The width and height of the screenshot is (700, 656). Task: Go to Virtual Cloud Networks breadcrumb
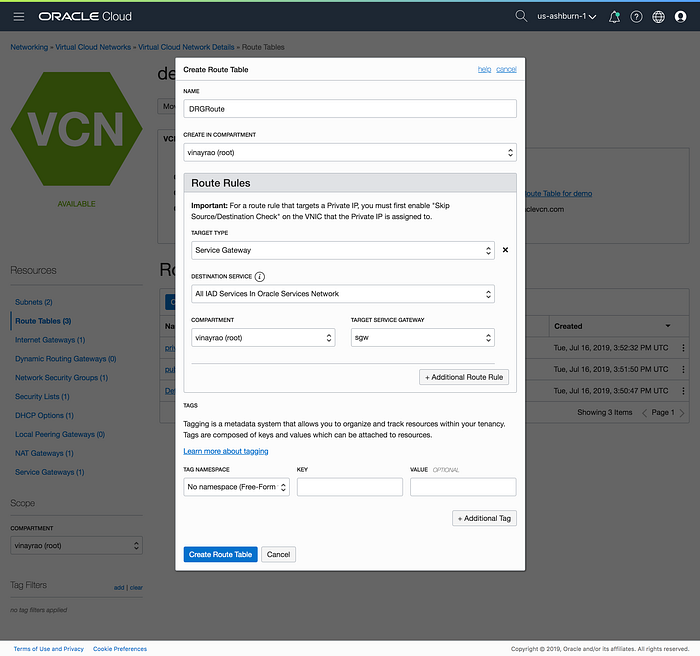click(93, 47)
